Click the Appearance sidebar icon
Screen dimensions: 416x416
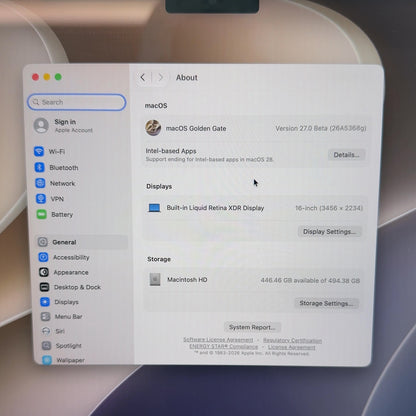click(x=44, y=272)
